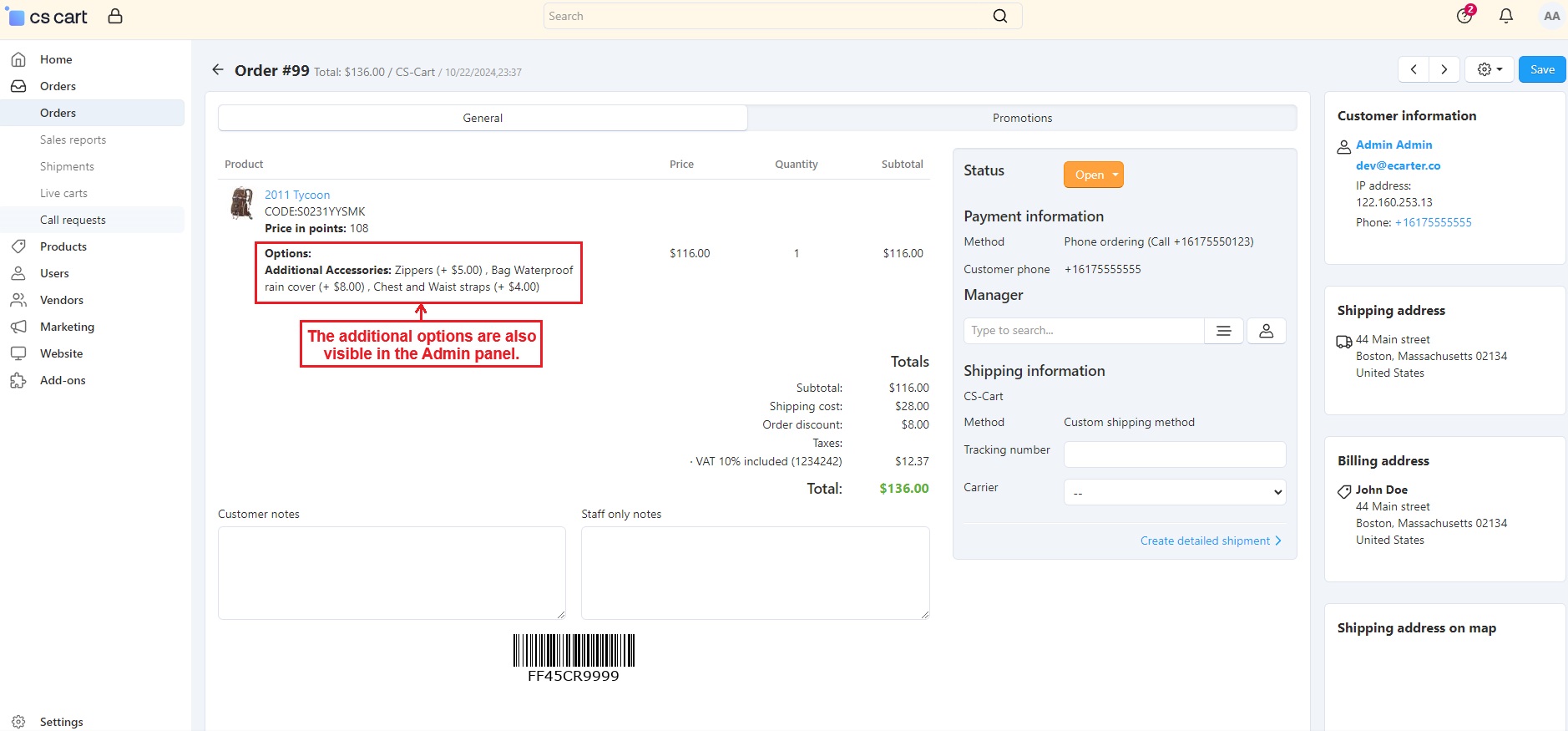Go to the previous order with left chevron
This screenshot has width=1568, height=731.
point(1414,69)
